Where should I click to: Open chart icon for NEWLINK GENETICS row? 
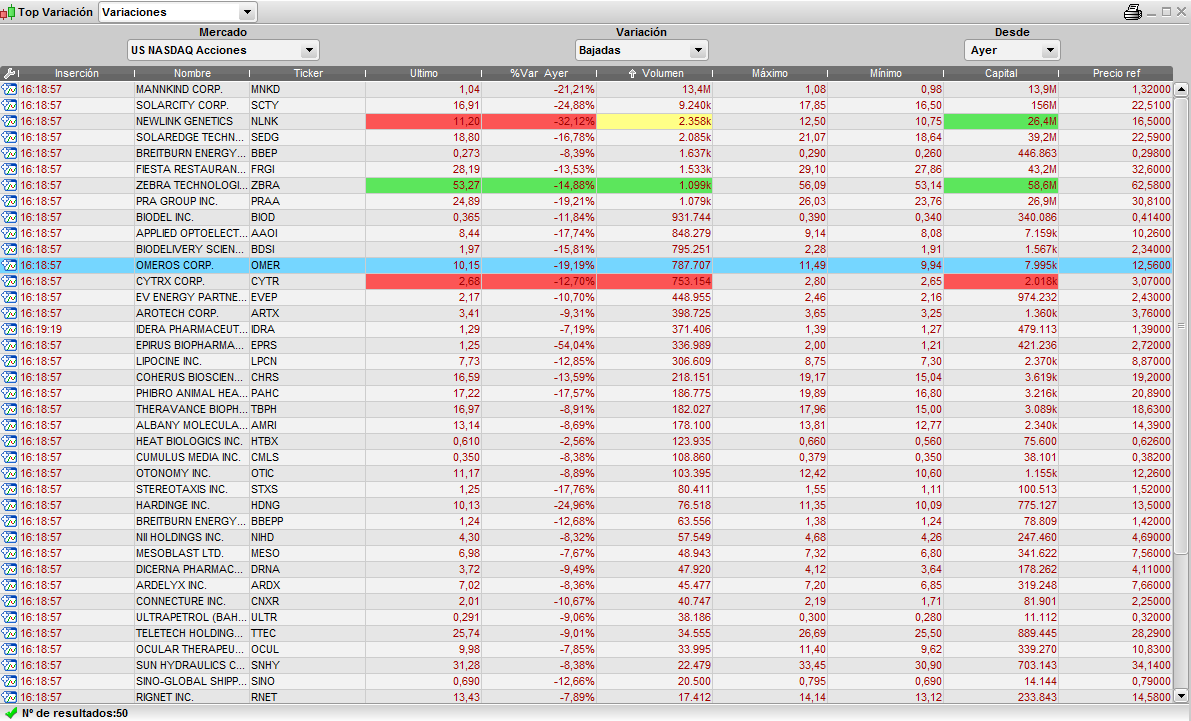(x=9, y=121)
